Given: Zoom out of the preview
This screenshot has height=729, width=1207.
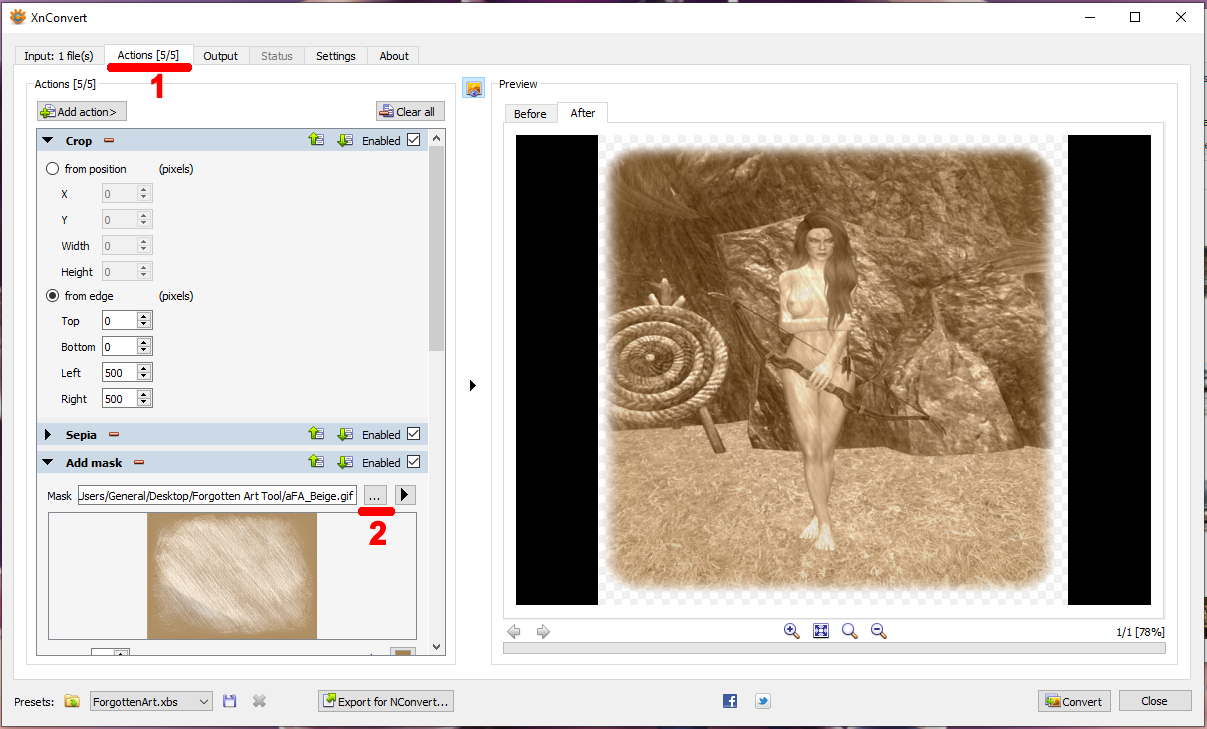Looking at the screenshot, I should 879,631.
